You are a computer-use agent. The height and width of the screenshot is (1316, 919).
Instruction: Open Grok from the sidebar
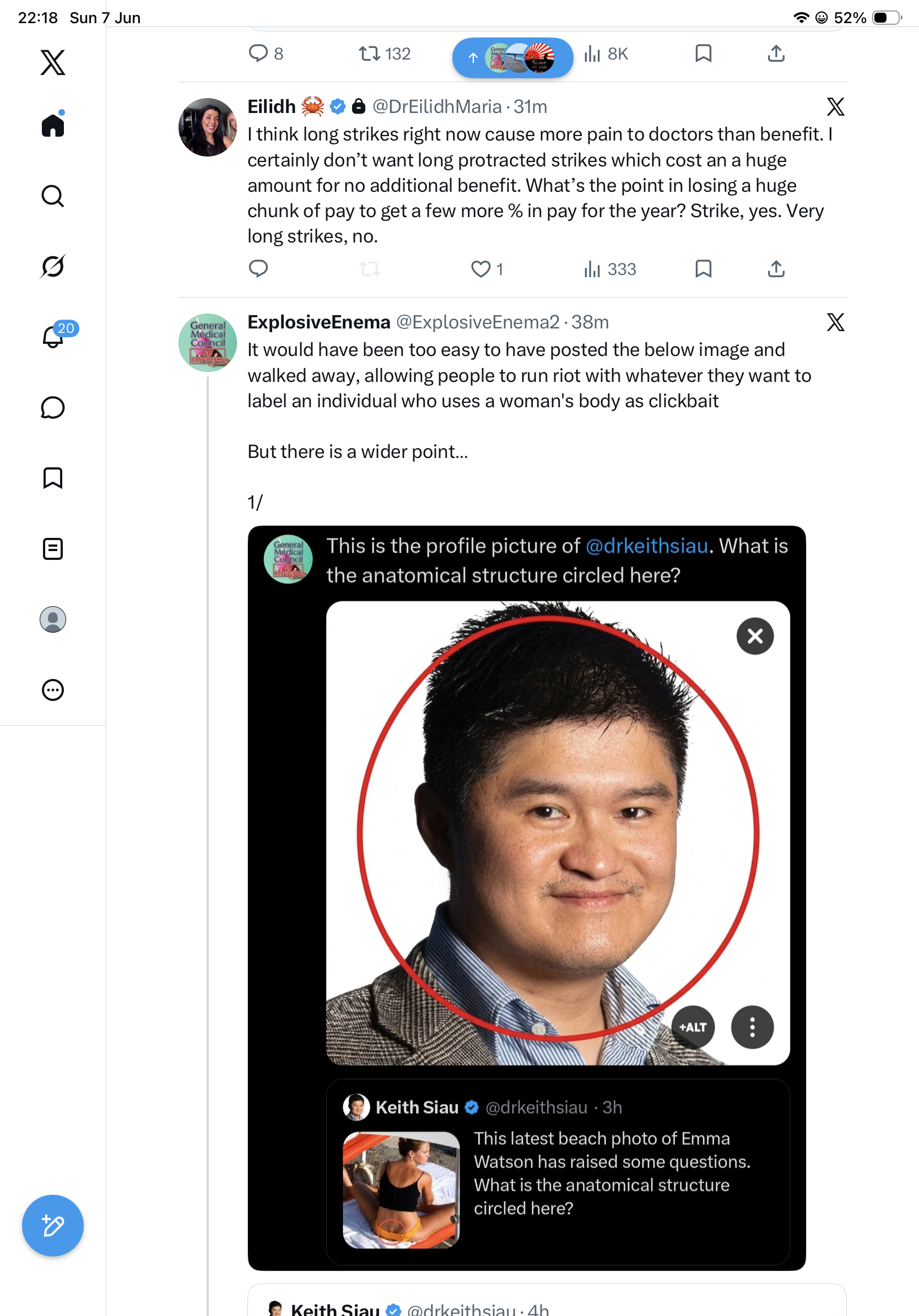point(53,266)
